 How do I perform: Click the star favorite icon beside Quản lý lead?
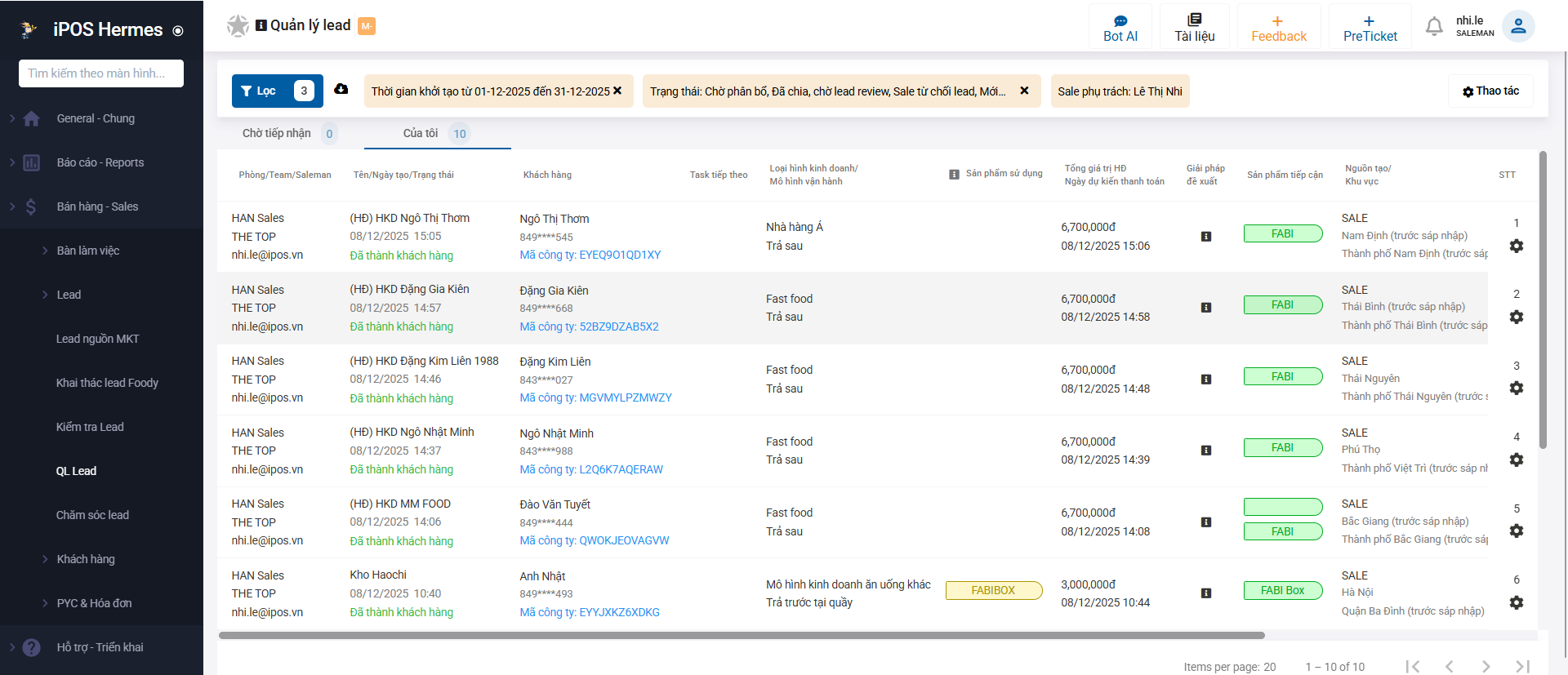pyautogui.click(x=238, y=26)
